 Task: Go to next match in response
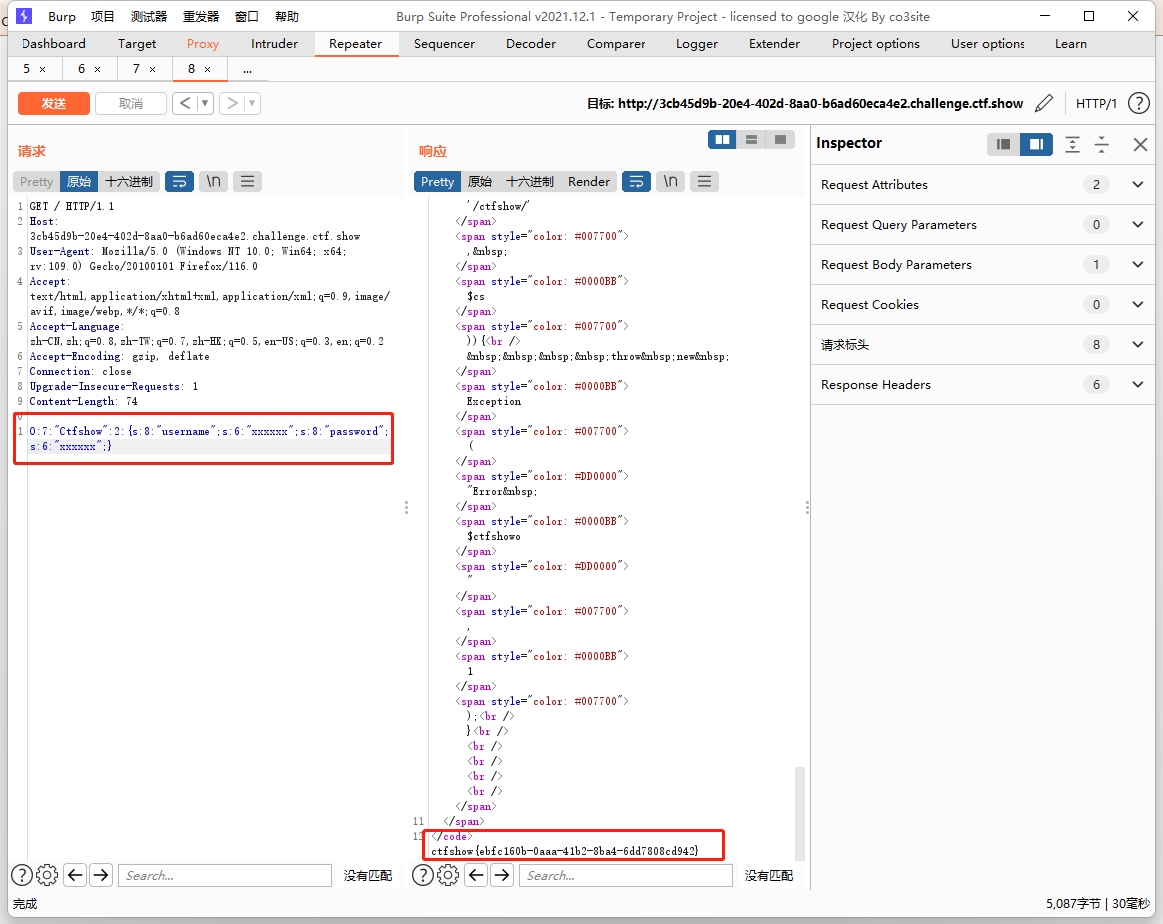(x=502, y=875)
